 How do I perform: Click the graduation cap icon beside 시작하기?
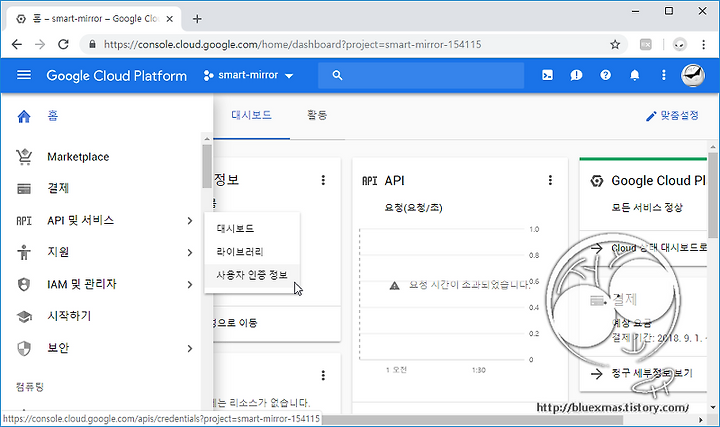pyautogui.click(x=24, y=316)
